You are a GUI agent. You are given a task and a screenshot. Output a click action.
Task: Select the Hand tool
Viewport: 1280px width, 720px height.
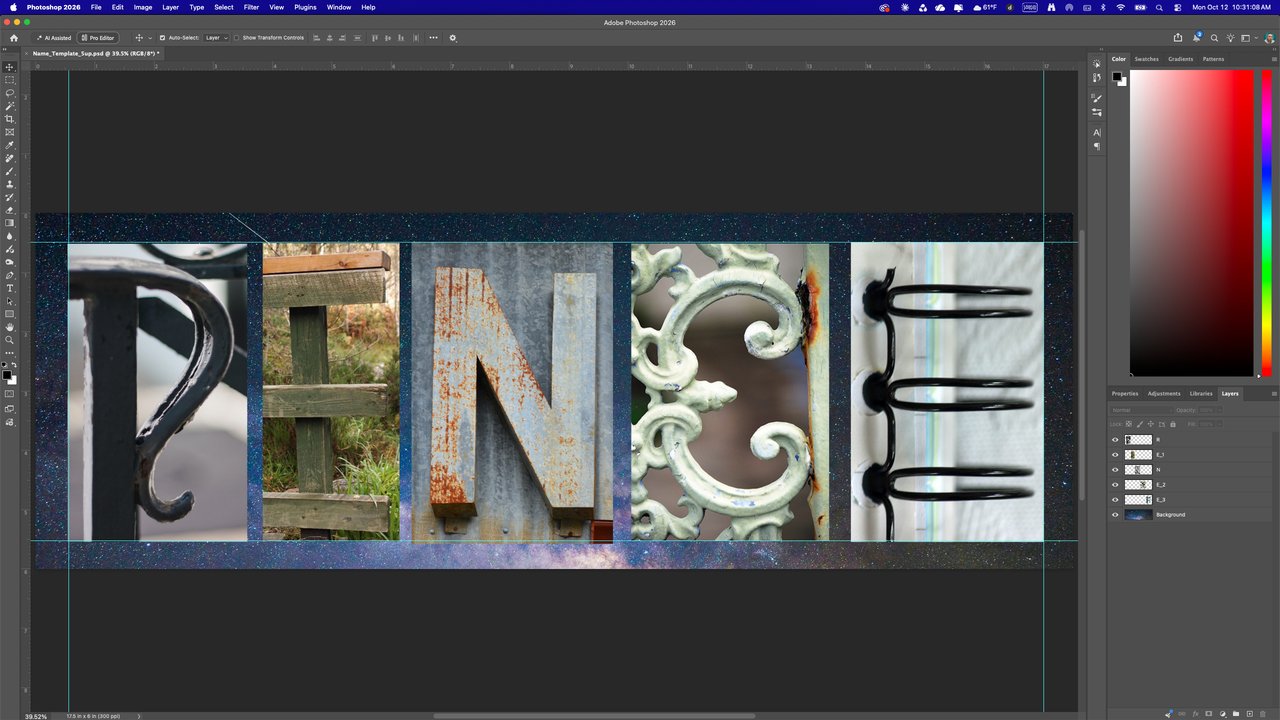click(10, 327)
